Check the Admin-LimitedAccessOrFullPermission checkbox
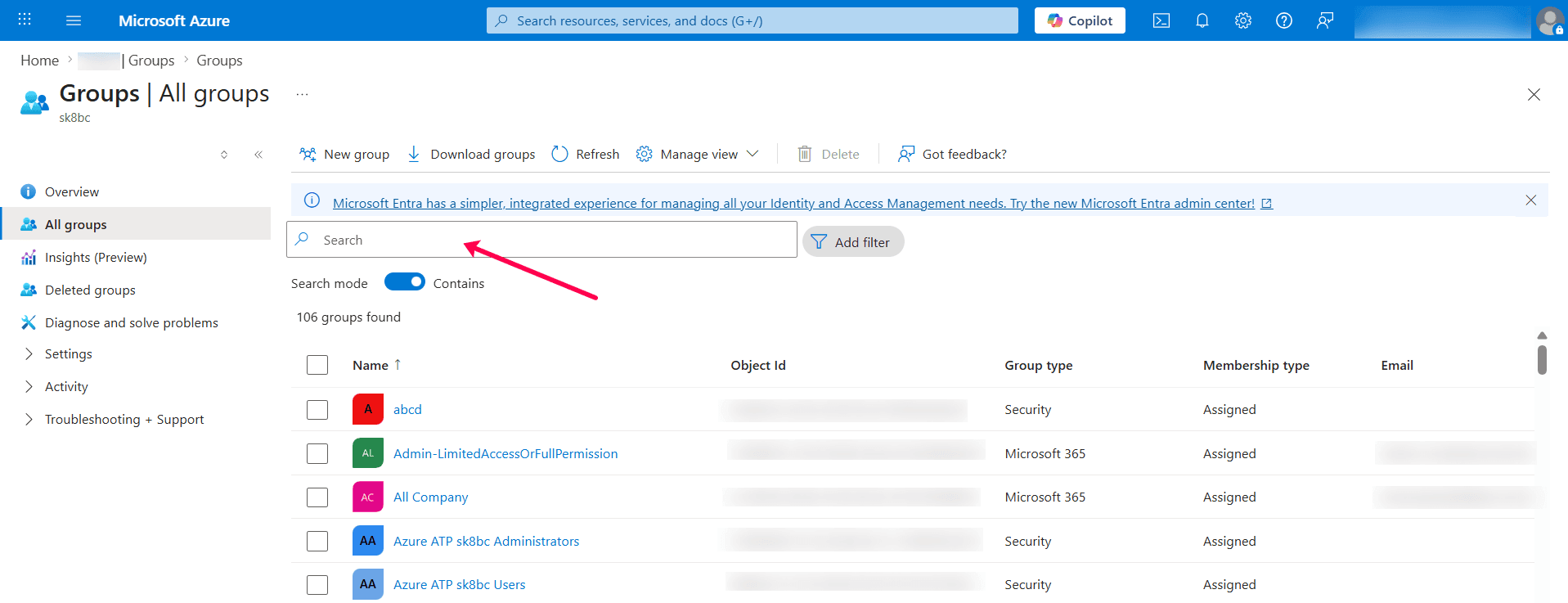1568x603 pixels. 317,453
